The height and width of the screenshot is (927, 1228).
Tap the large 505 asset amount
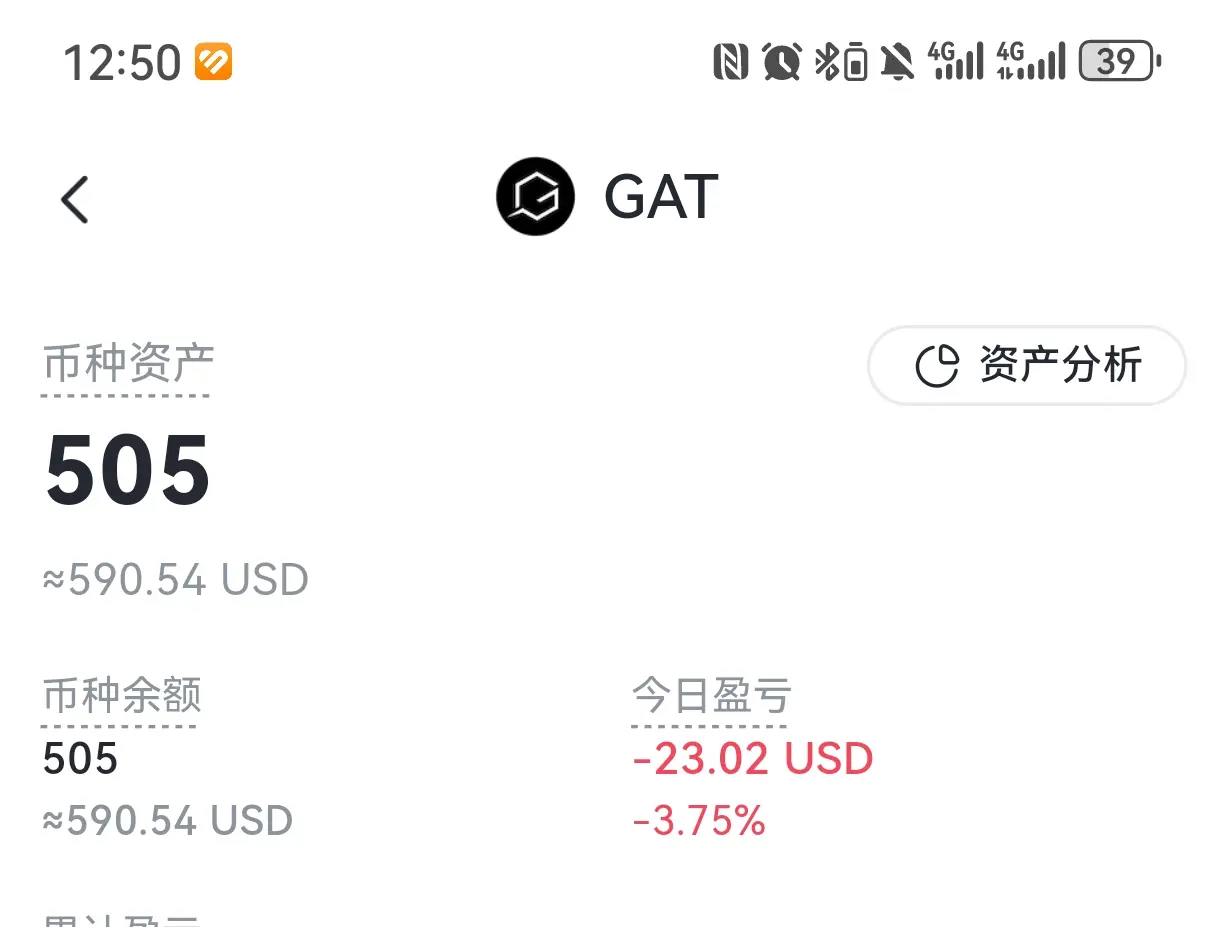click(128, 470)
